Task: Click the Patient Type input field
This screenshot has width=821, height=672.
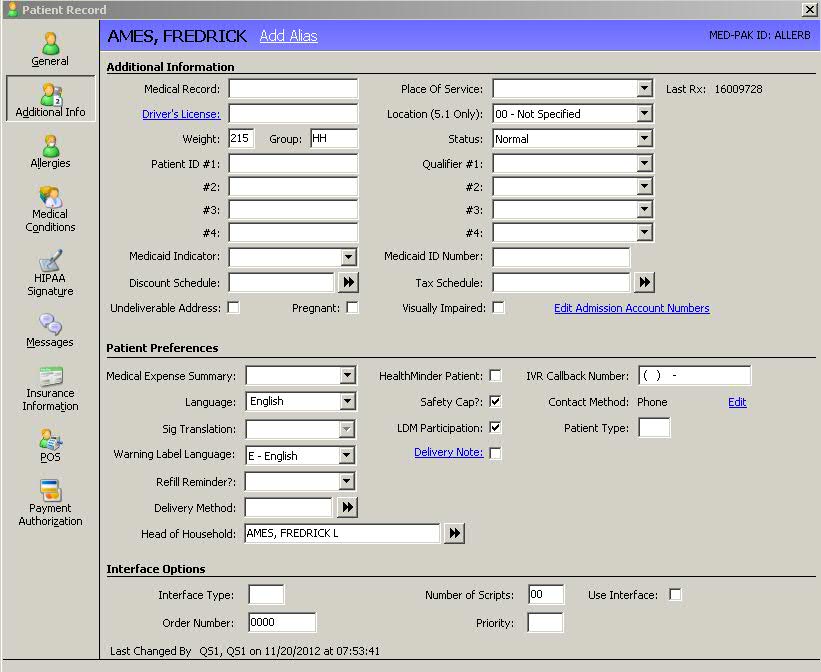Action: [x=654, y=427]
